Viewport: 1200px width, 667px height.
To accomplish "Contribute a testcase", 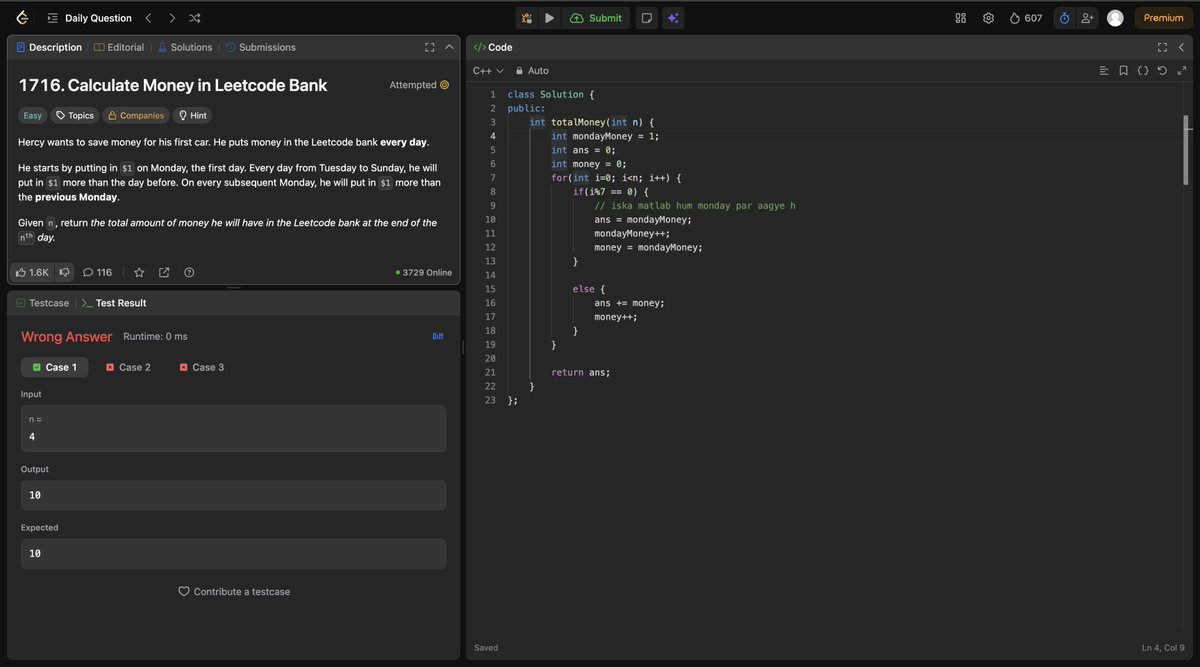I will click(x=234, y=592).
